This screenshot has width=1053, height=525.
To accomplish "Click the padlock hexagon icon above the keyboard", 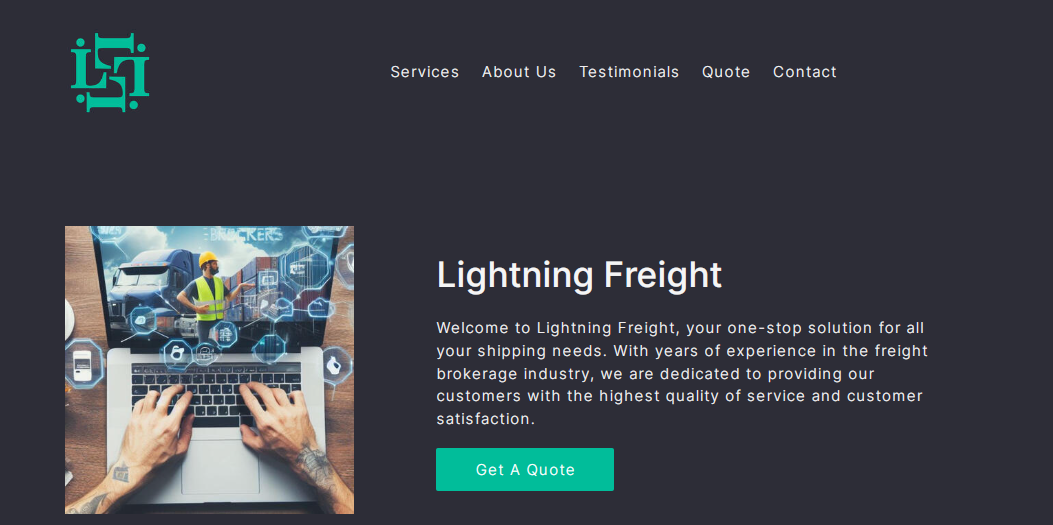I will (177, 353).
